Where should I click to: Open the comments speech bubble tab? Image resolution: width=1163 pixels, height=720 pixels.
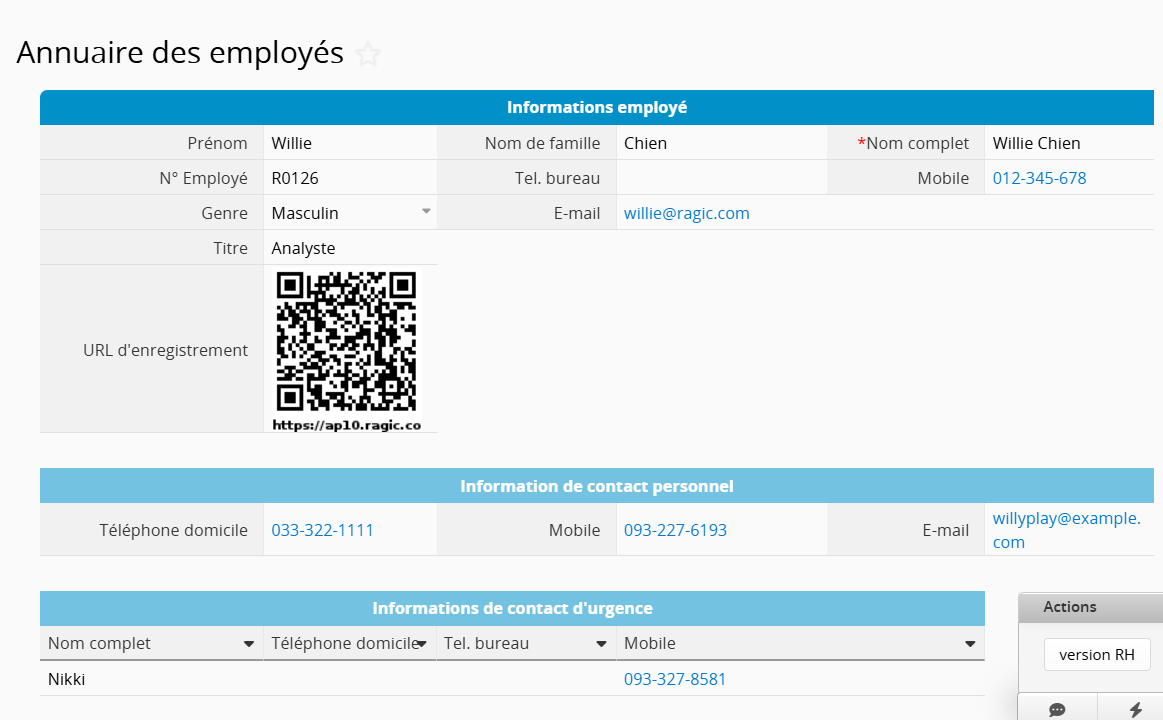(1057, 709)
